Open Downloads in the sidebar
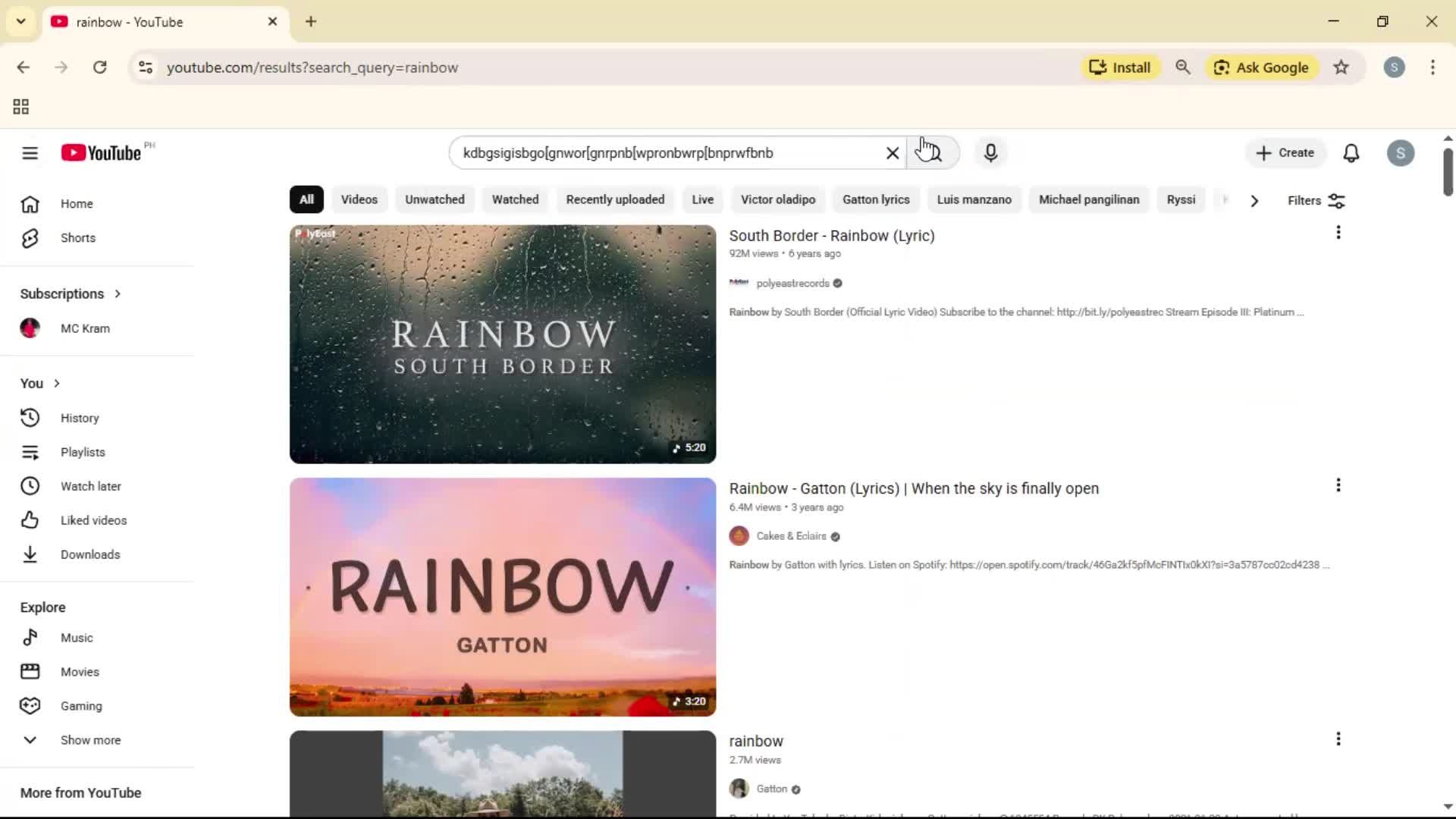This screenshot has width=1456, height=819. click(89, 554)
